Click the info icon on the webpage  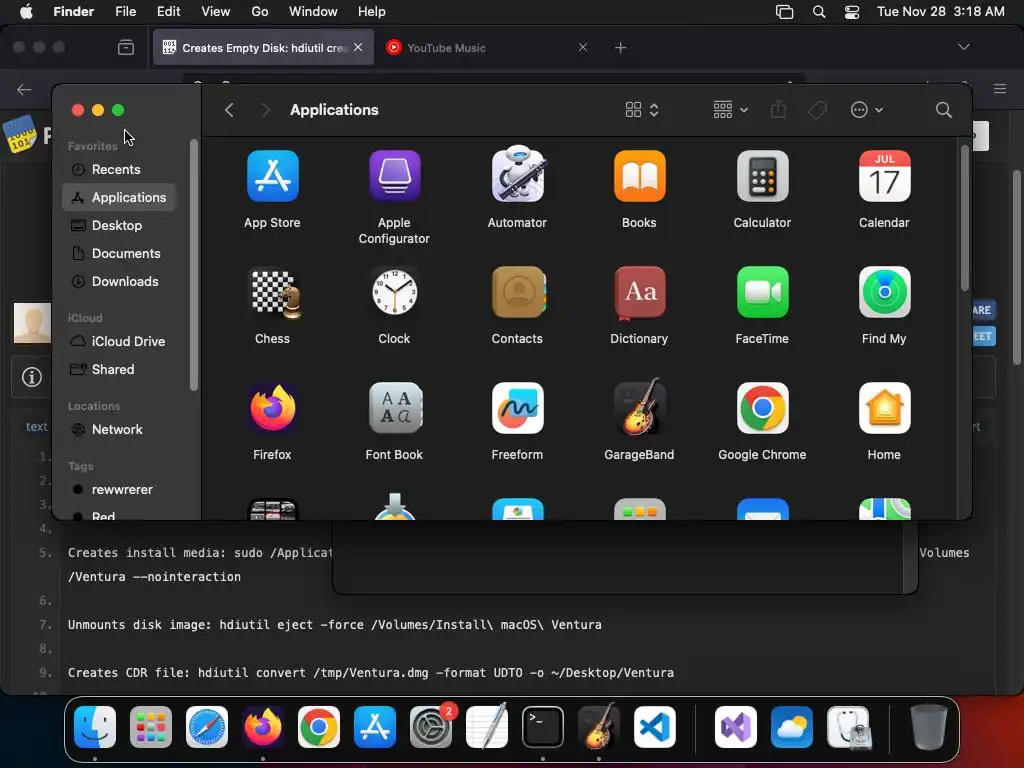(x=31, y=377)
